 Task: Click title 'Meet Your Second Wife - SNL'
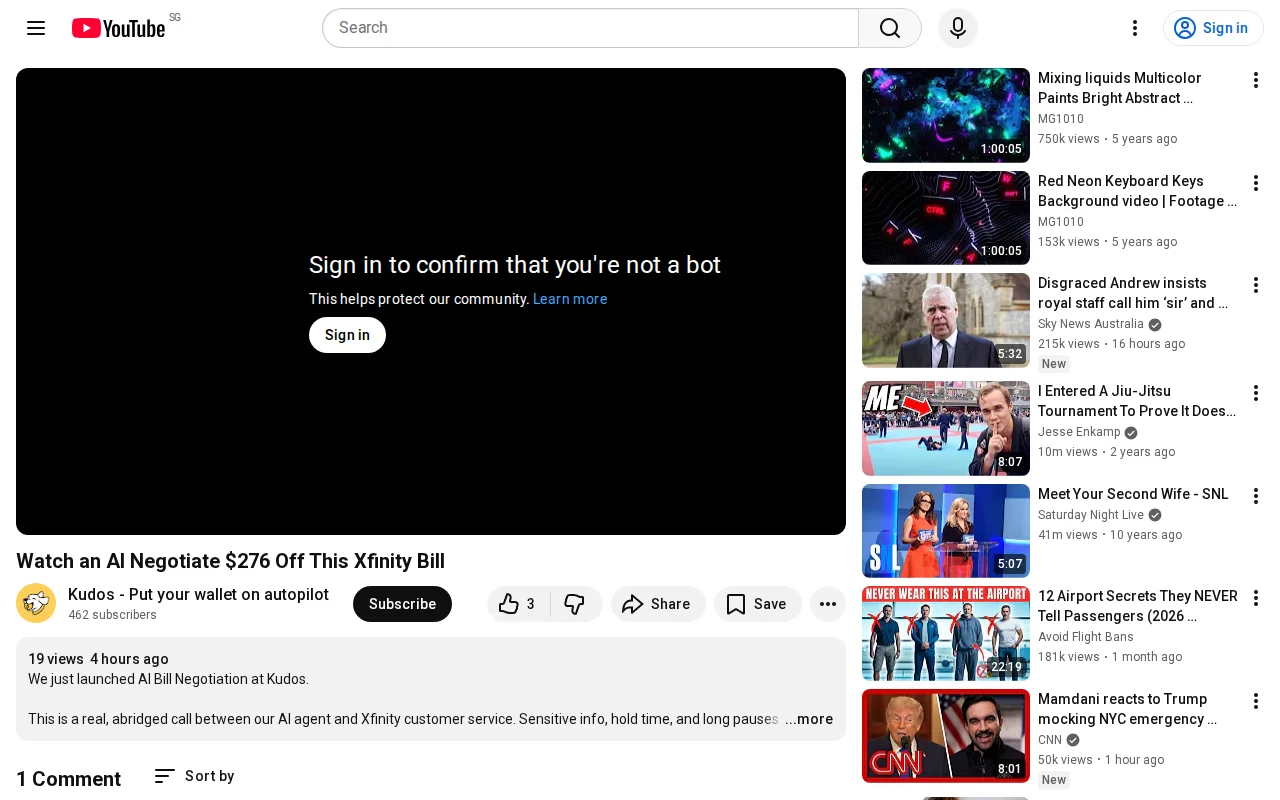pos(1133,494)
